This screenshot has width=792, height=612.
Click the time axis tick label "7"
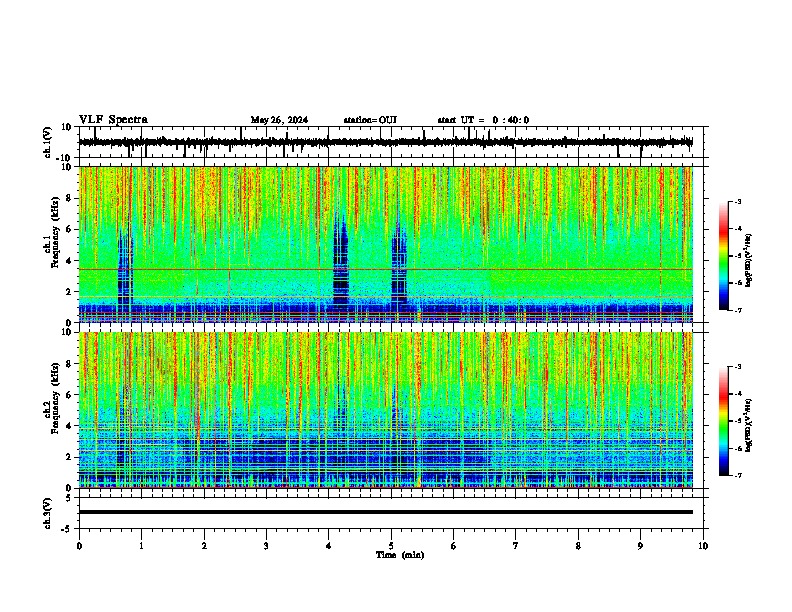coord(516,546)
